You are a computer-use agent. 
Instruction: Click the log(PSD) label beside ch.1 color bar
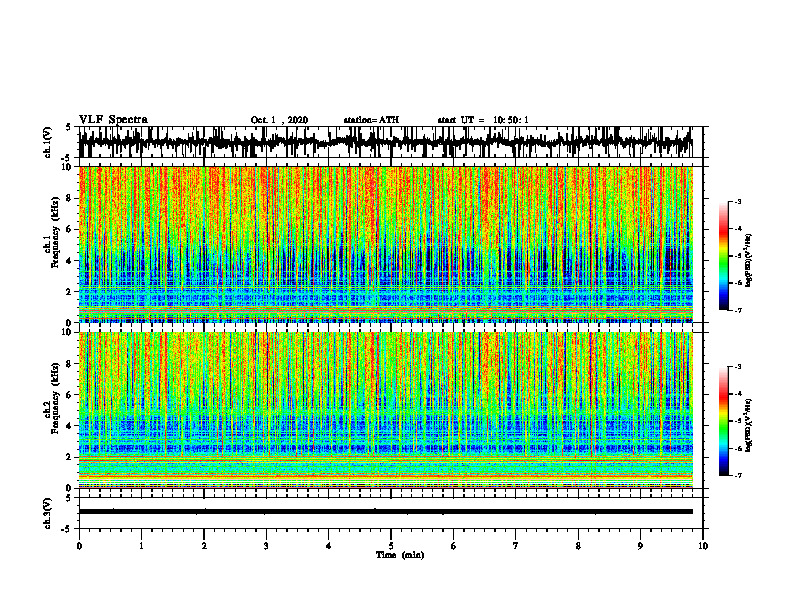pos(749,261)
